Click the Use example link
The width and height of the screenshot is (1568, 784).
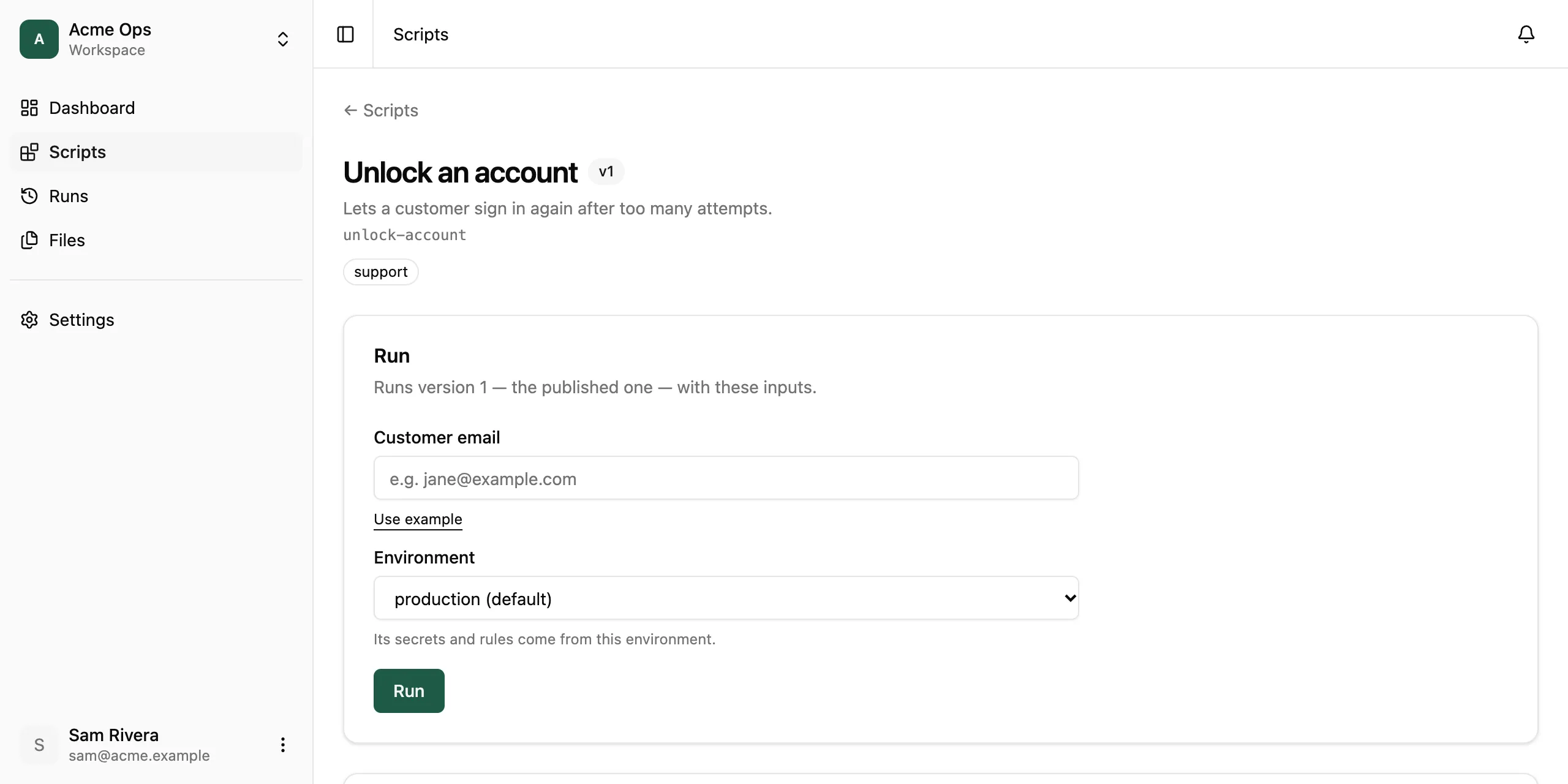(418, 519)
